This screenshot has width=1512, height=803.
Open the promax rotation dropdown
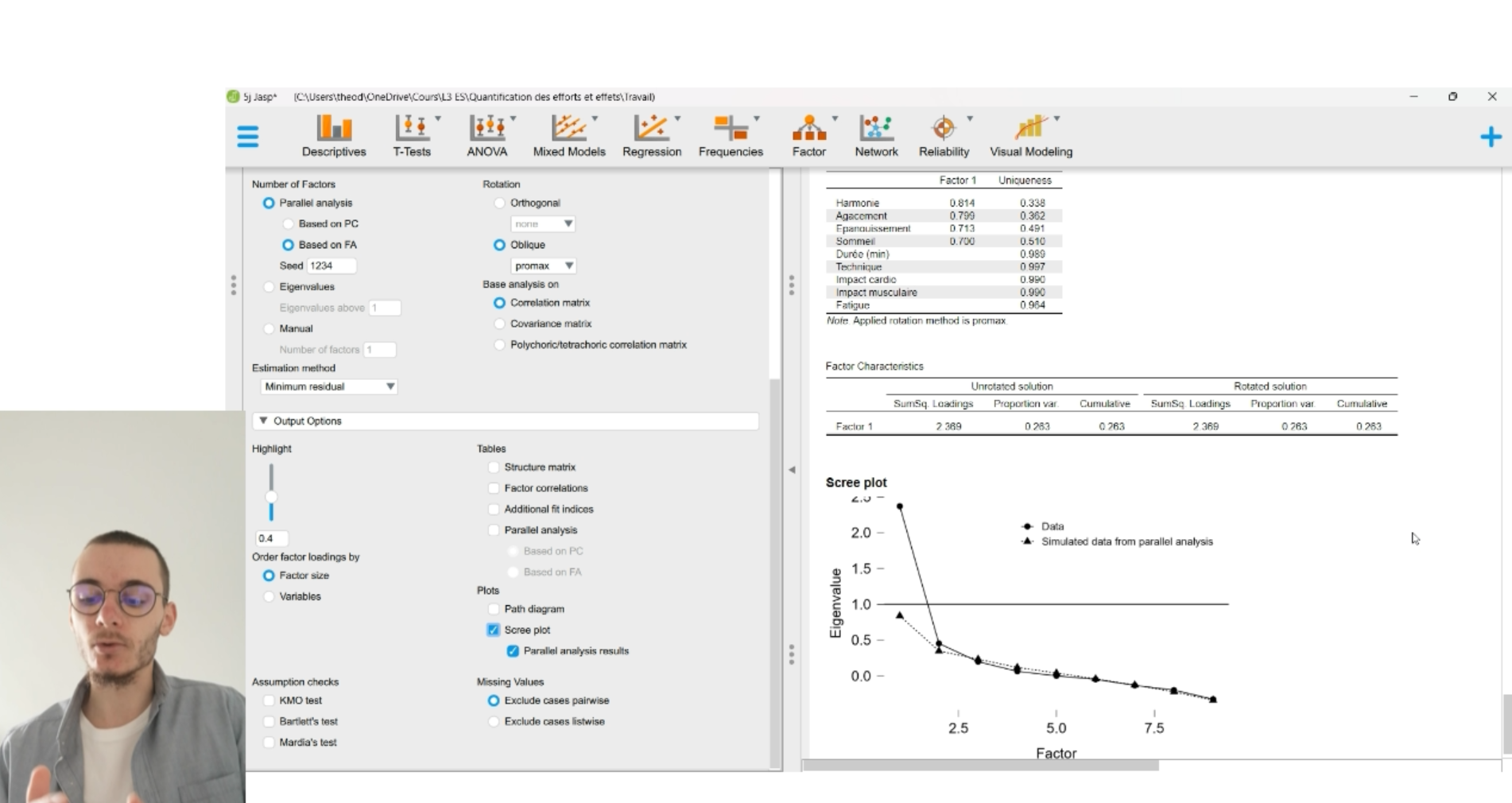point(543,266)
